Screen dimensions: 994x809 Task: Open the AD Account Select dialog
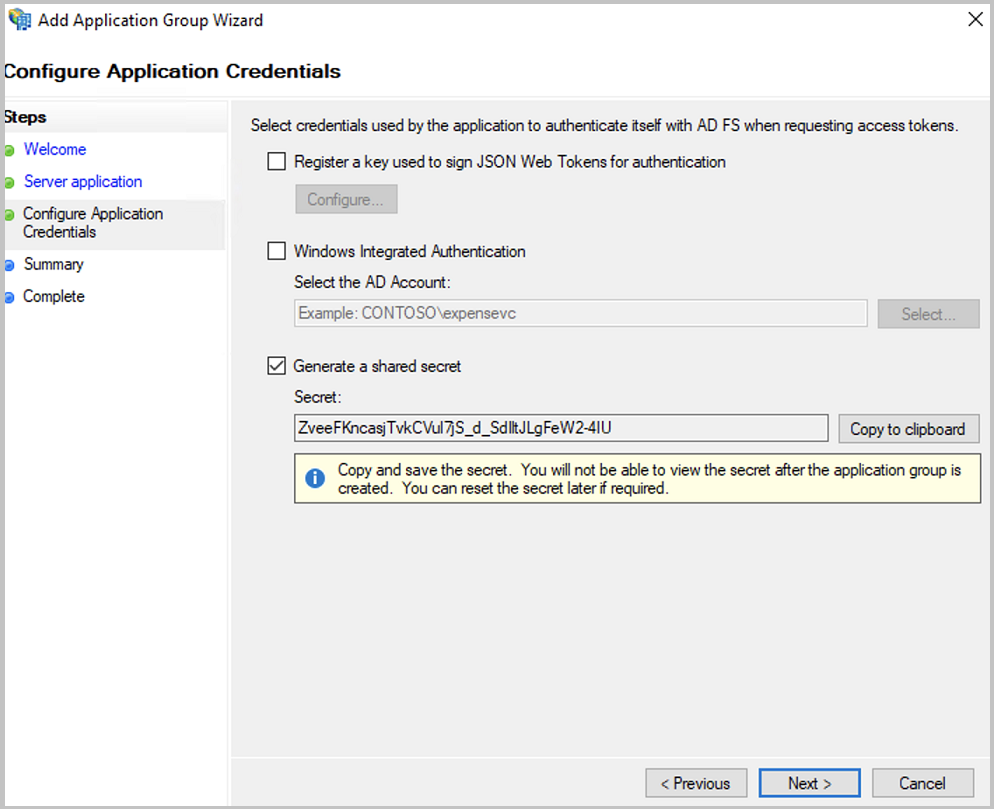928,313
